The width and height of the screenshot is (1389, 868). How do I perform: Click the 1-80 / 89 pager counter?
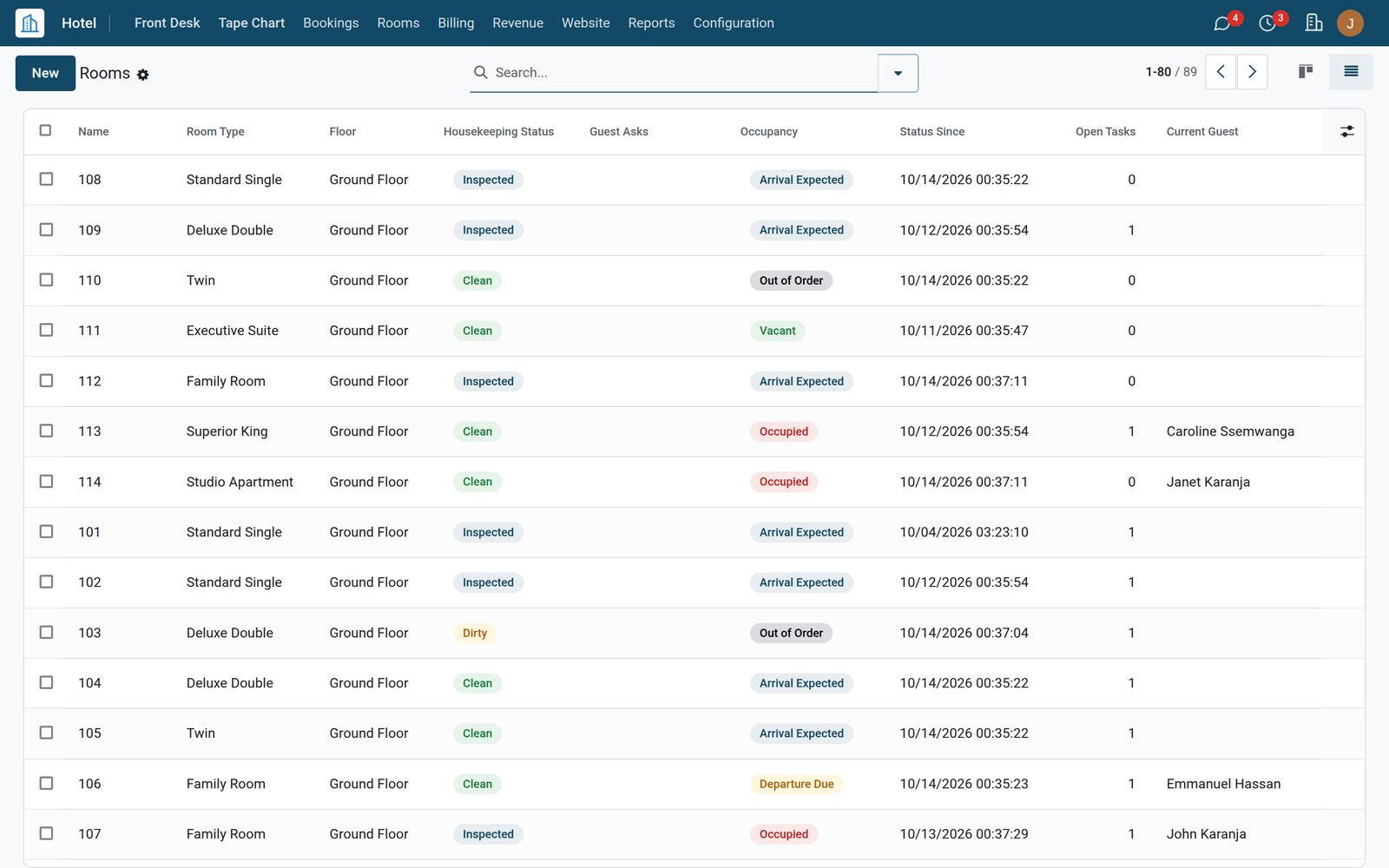pyautogui.click(x=1171, y=72)
